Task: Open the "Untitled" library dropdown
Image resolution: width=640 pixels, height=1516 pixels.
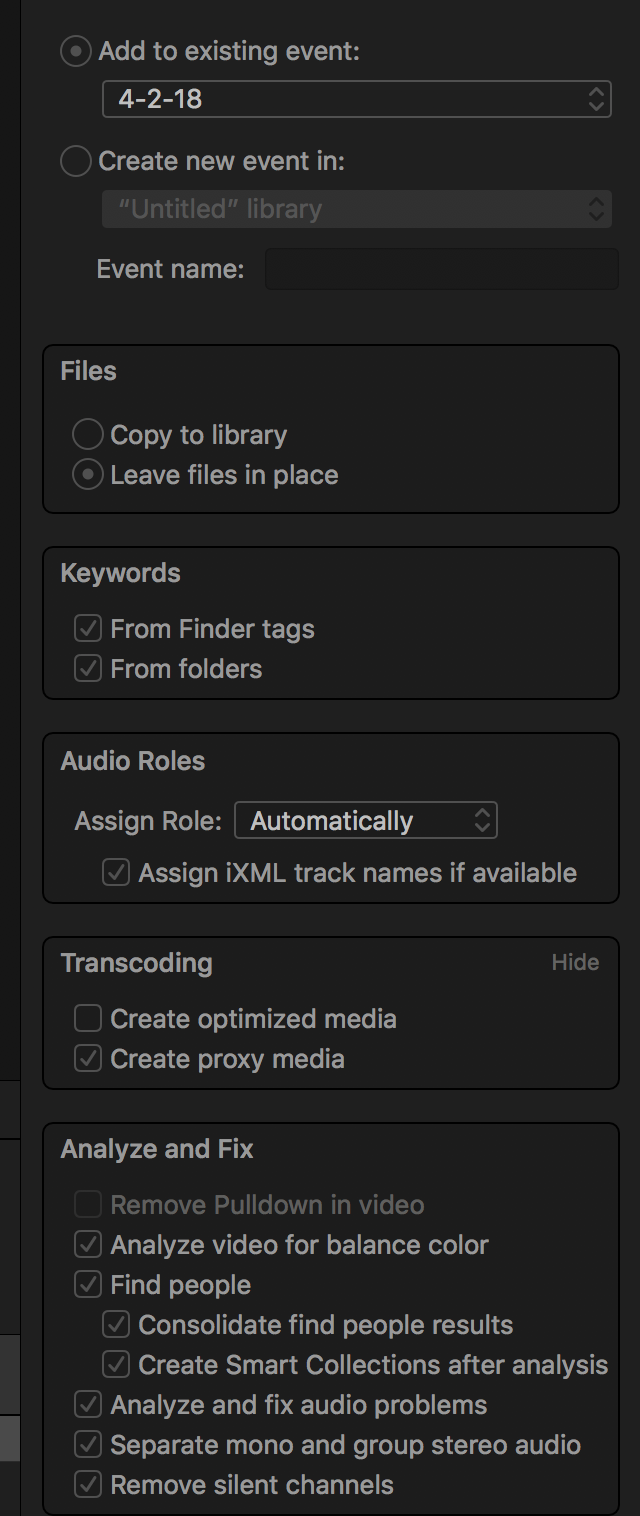Action: [x=357, y=209]
